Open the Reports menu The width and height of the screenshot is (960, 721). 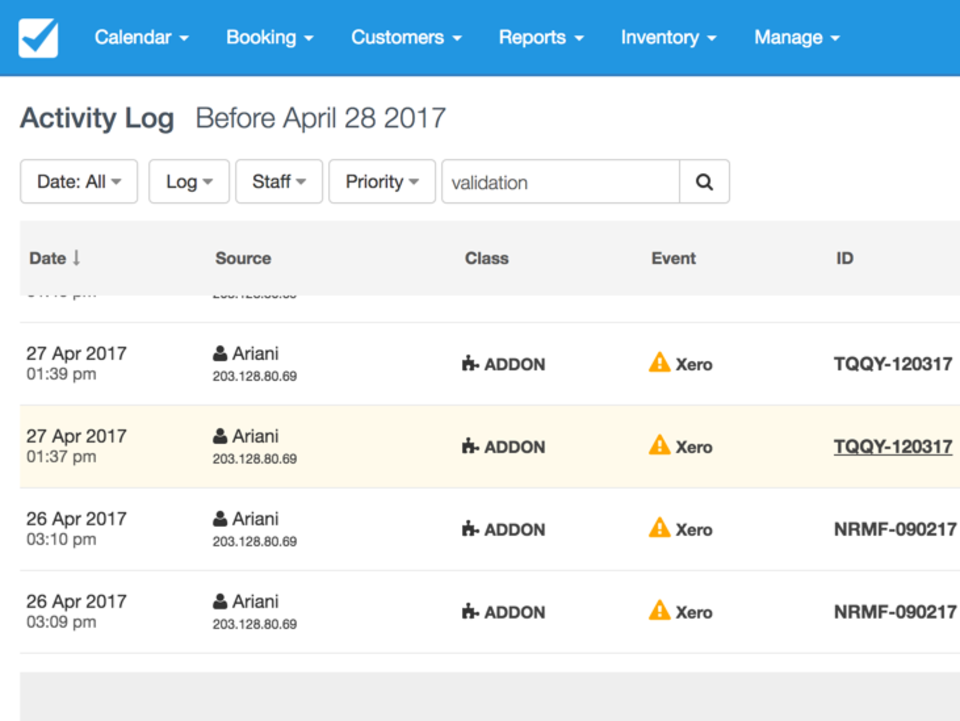(x=541, y=37)
